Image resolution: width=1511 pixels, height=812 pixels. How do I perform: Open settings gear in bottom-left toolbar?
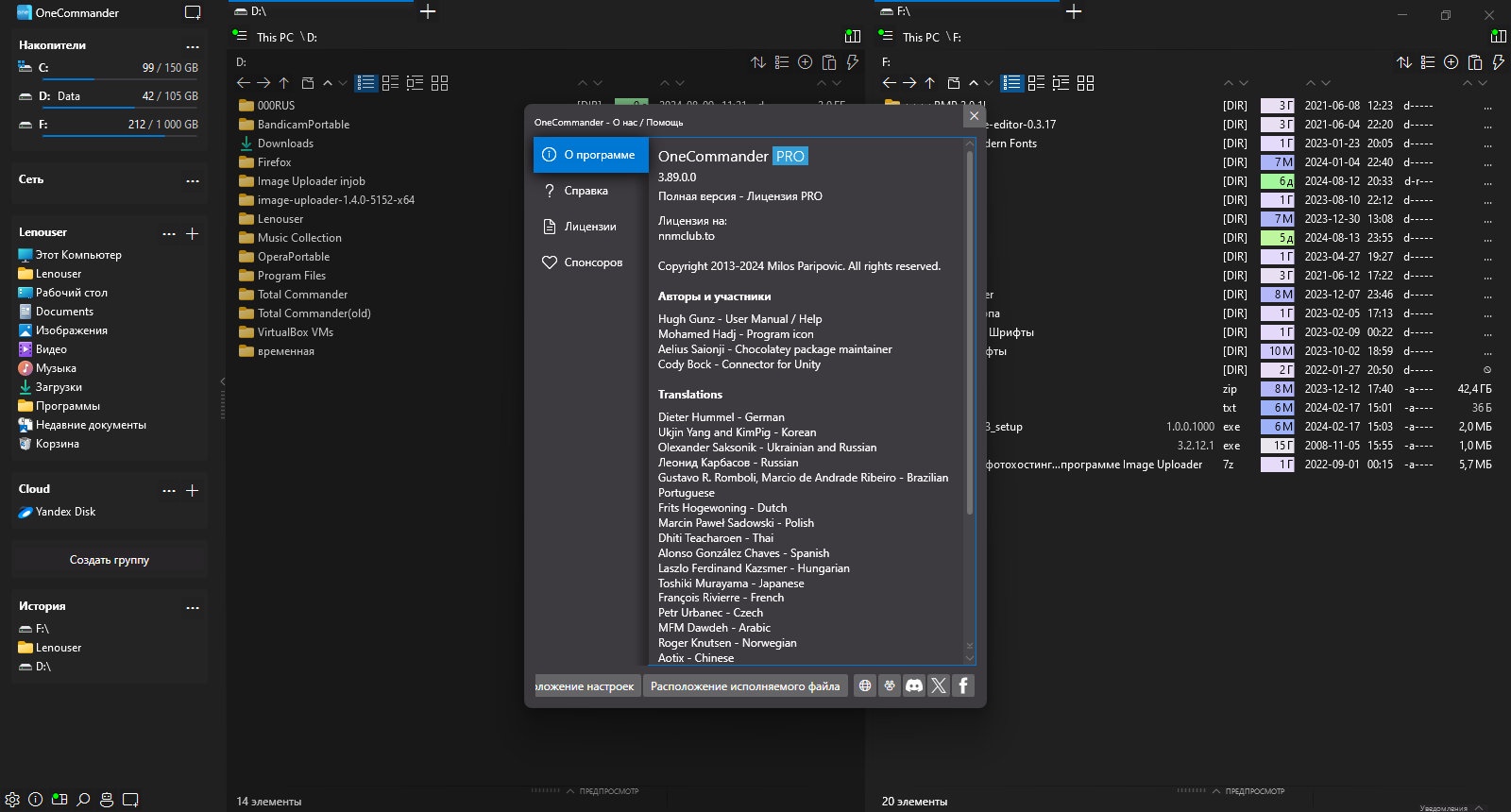pyautogui.click(x=12, y=799)
